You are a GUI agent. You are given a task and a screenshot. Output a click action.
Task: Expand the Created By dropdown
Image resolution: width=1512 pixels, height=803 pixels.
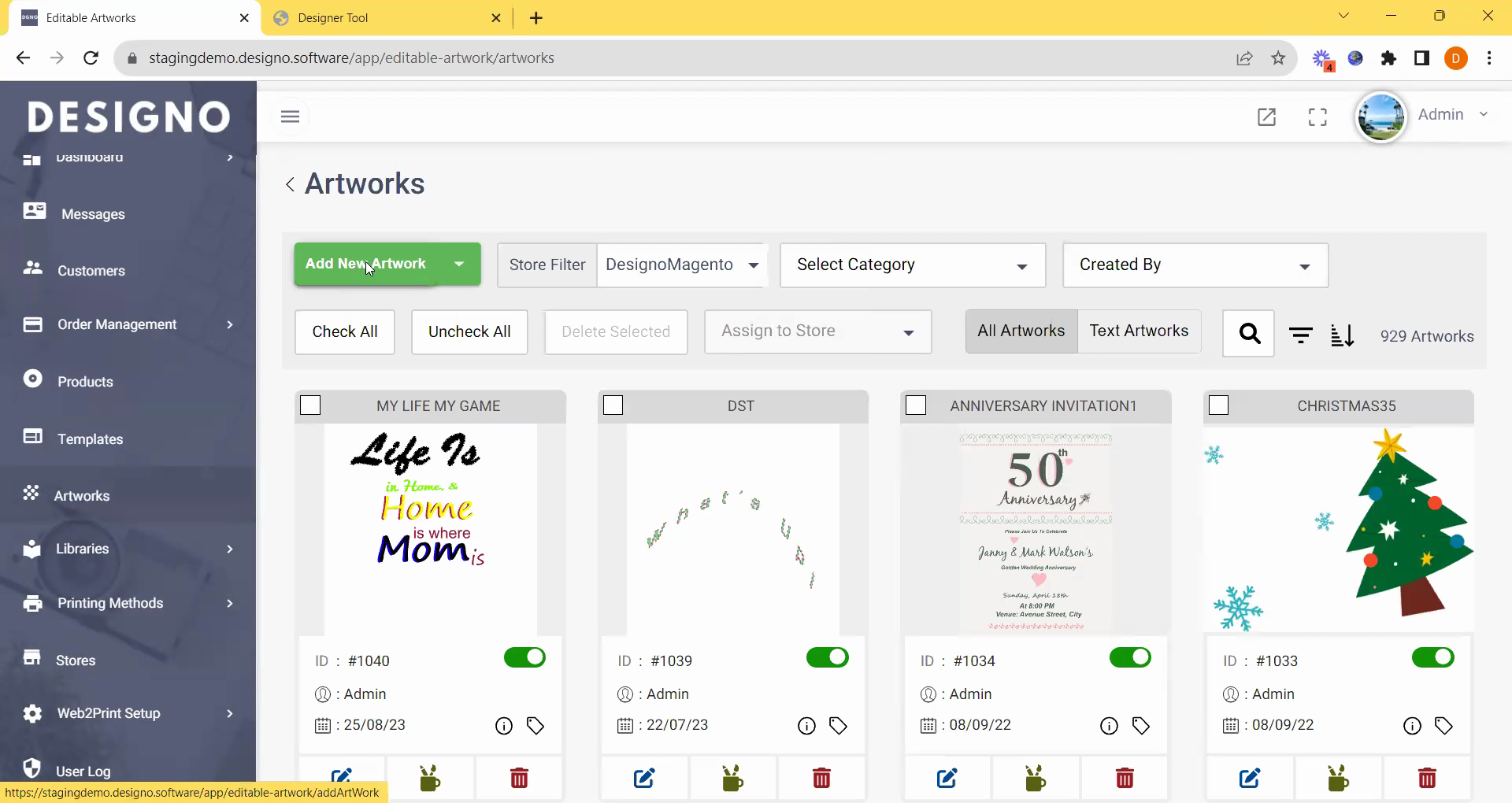[1195, 265]
